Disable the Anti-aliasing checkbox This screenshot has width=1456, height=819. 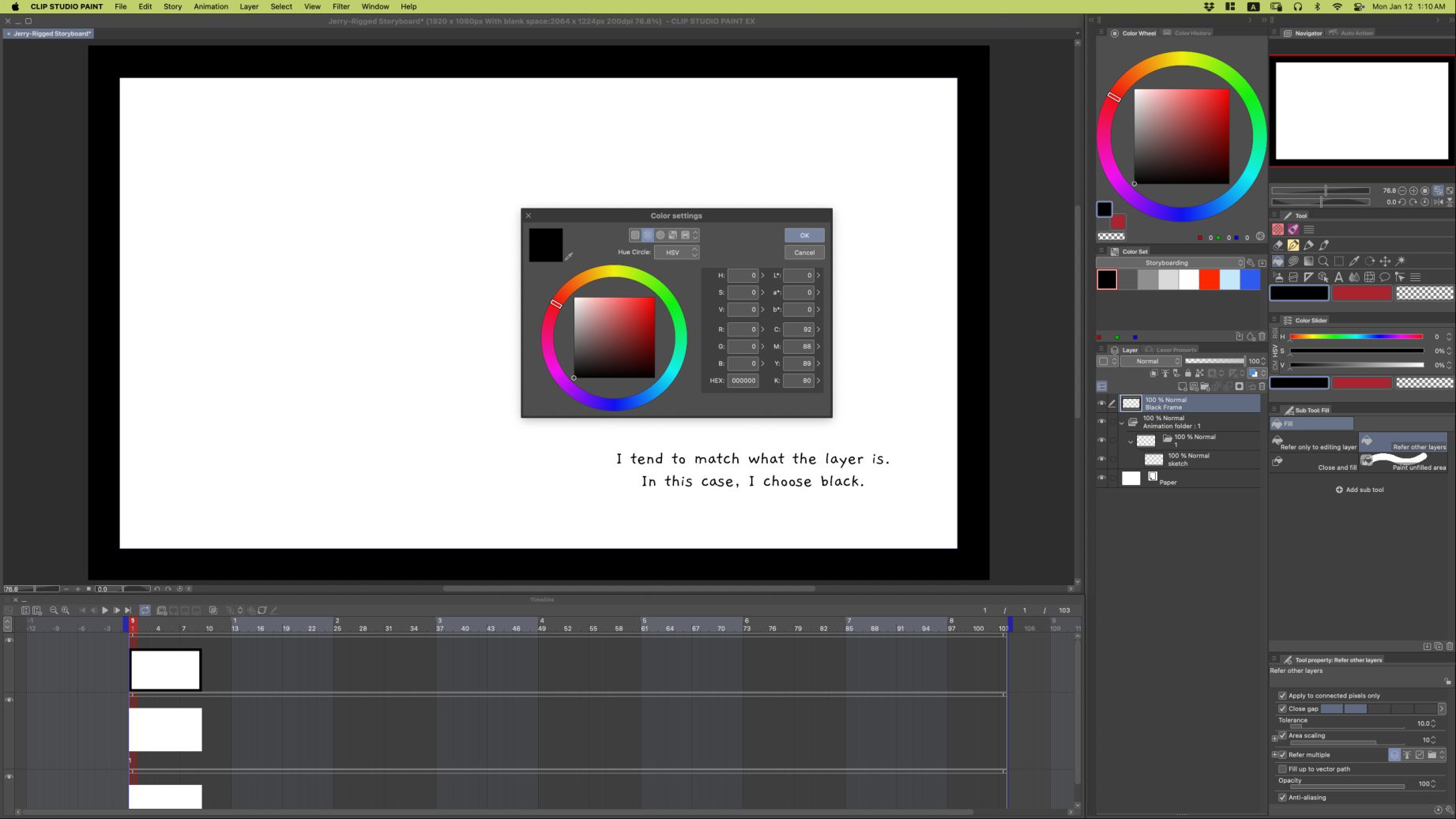(1282, 798)
